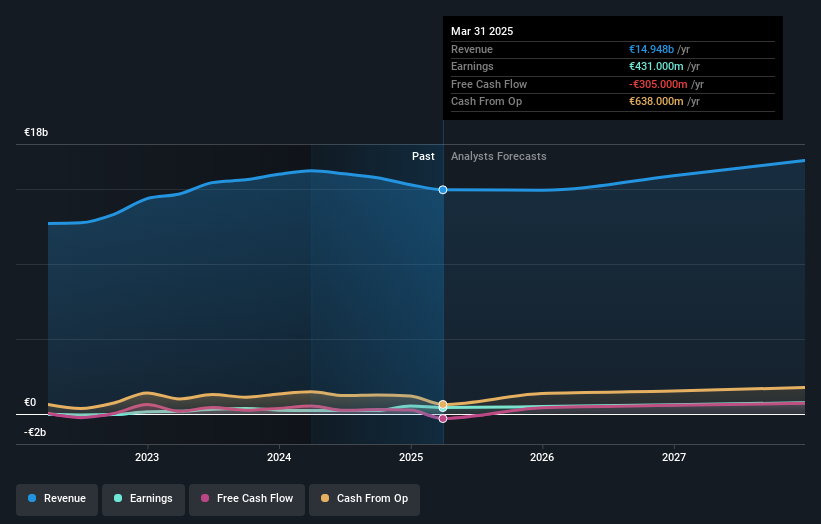The height and width of the screenshot is (524, 821).
Task: Select the orange Cash From Op data point marker
Action: click(443, 404)
